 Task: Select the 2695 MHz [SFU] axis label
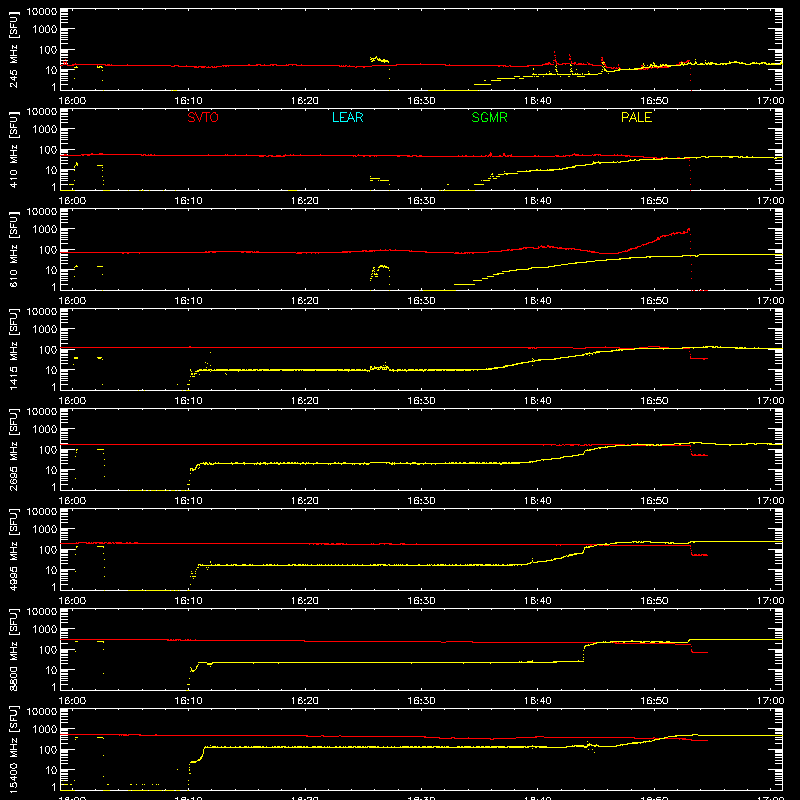click(x=14, y=449)
